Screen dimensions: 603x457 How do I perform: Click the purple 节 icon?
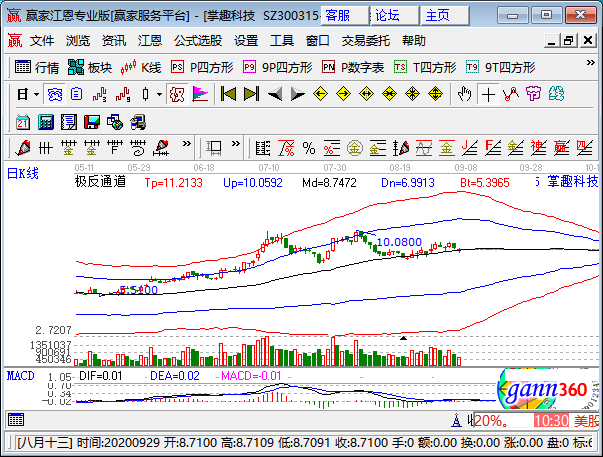click(533, 94)
